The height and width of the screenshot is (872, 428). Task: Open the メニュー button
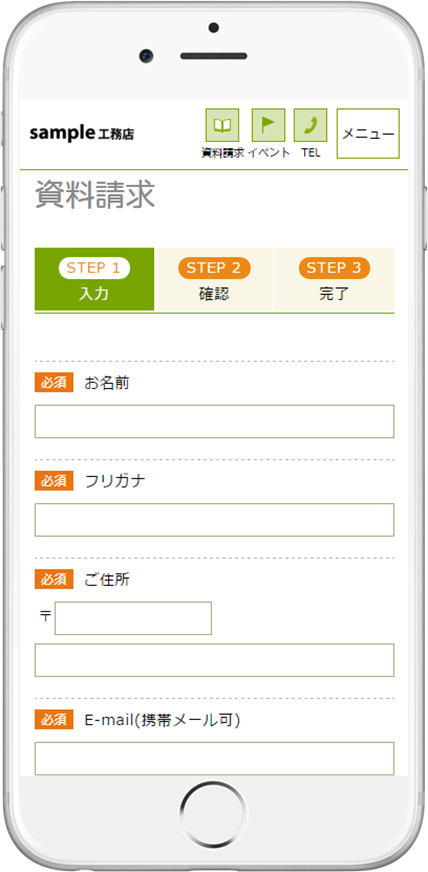tap(368, 133)
